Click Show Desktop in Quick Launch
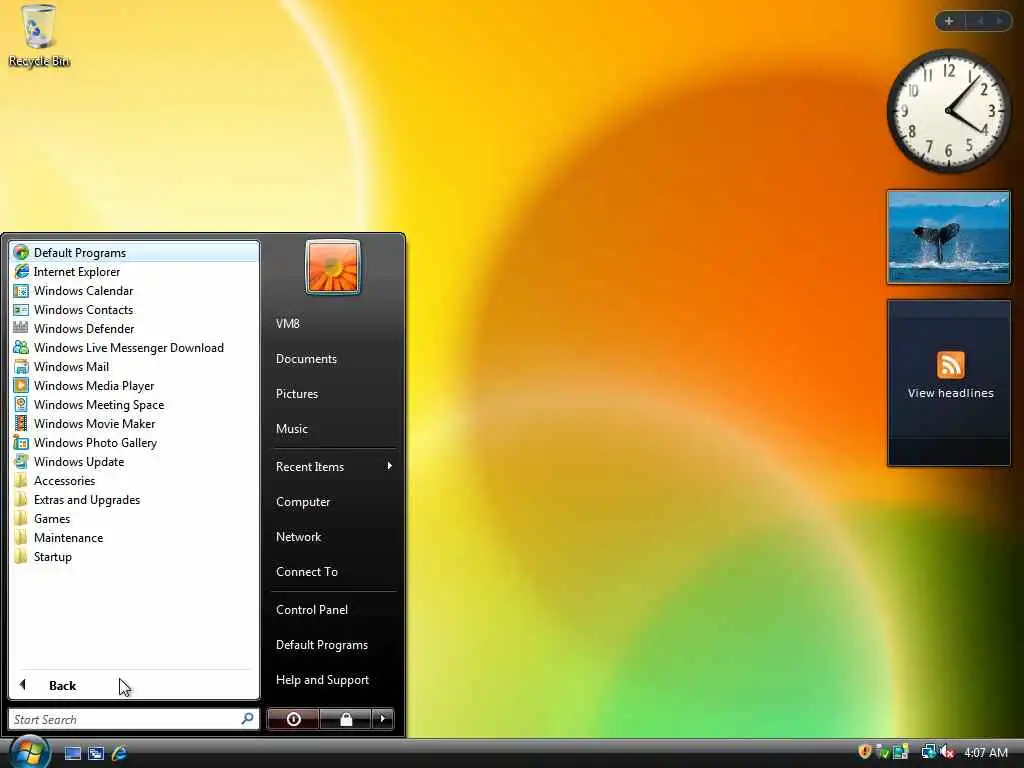Image resolution: width=1024 pixels, height=768 pixels. click(x=72, y=753)
